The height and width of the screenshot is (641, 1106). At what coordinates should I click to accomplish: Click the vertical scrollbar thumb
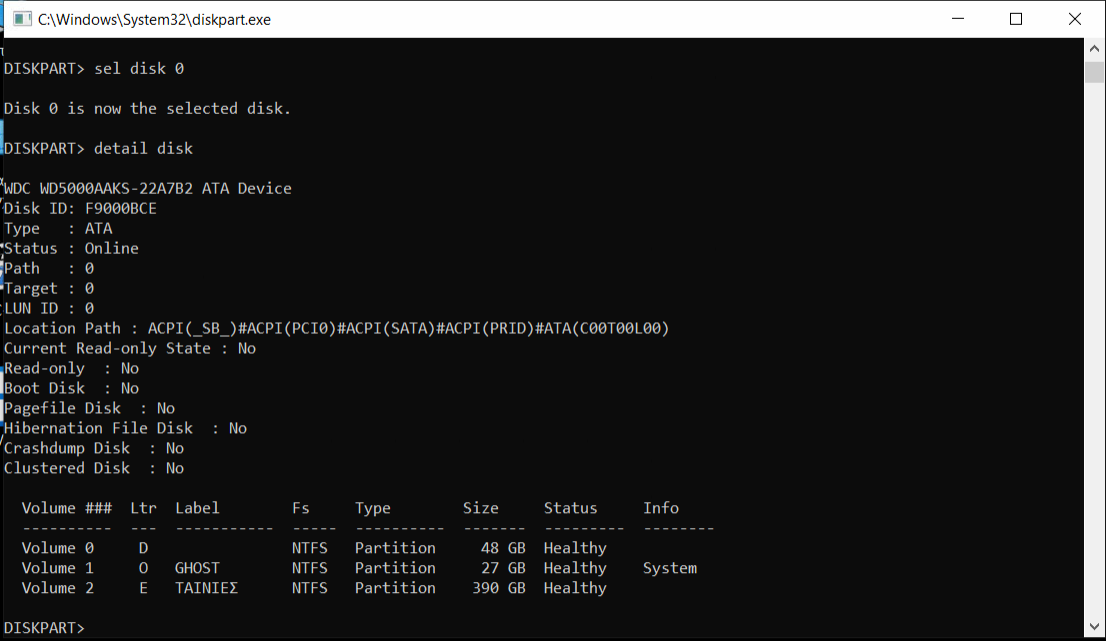(1095, 71)
